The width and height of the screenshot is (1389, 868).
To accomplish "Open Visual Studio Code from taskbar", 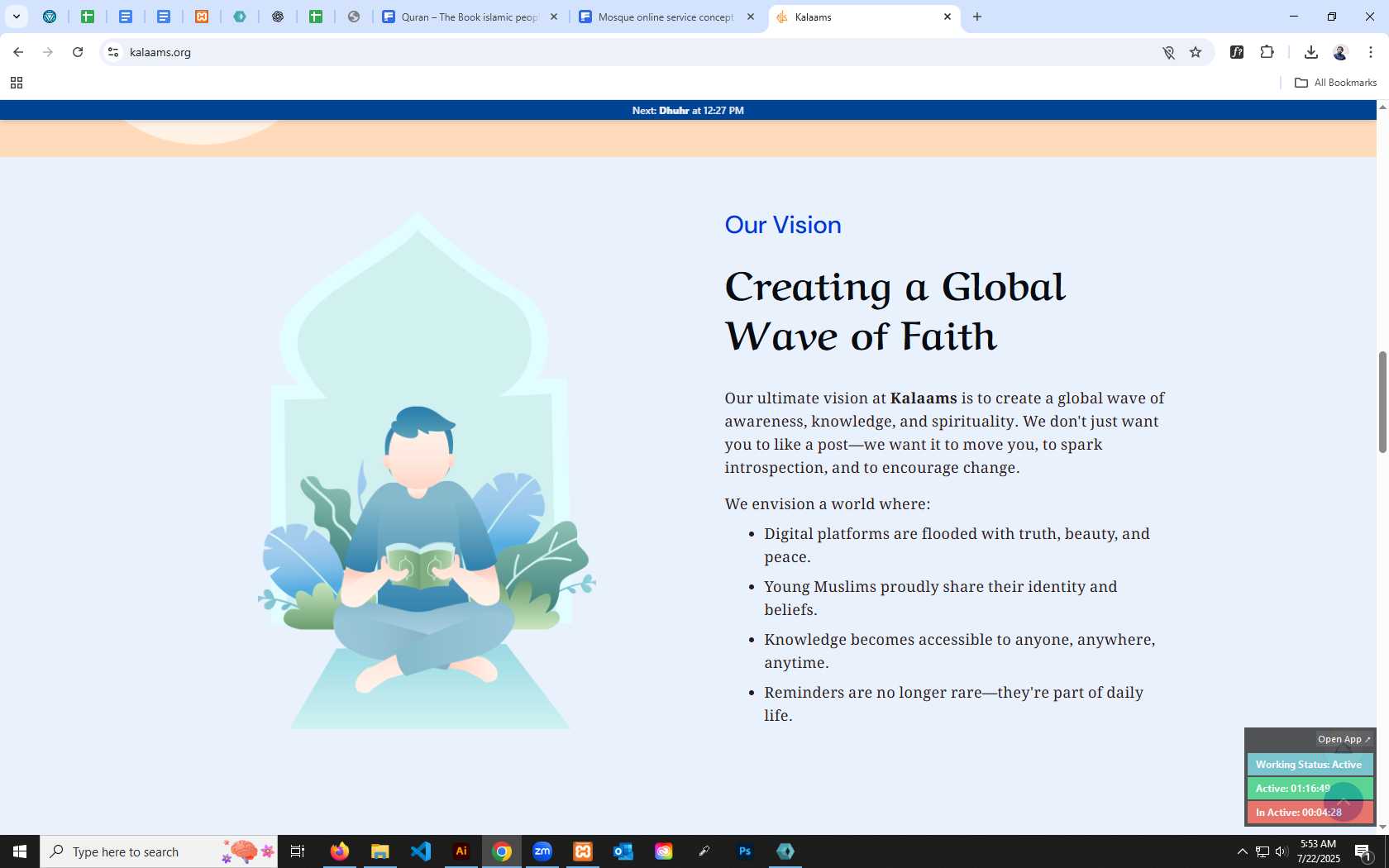I will pyautogui.click(x=421, y=851).
